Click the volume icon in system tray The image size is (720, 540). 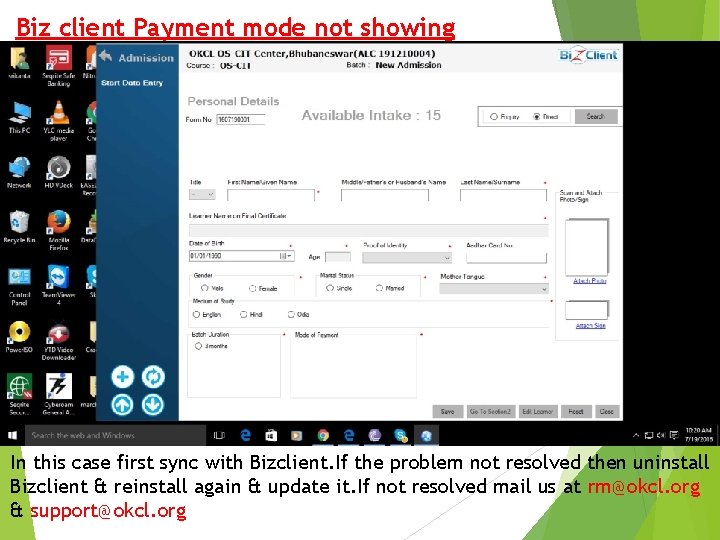pos(661,435)
